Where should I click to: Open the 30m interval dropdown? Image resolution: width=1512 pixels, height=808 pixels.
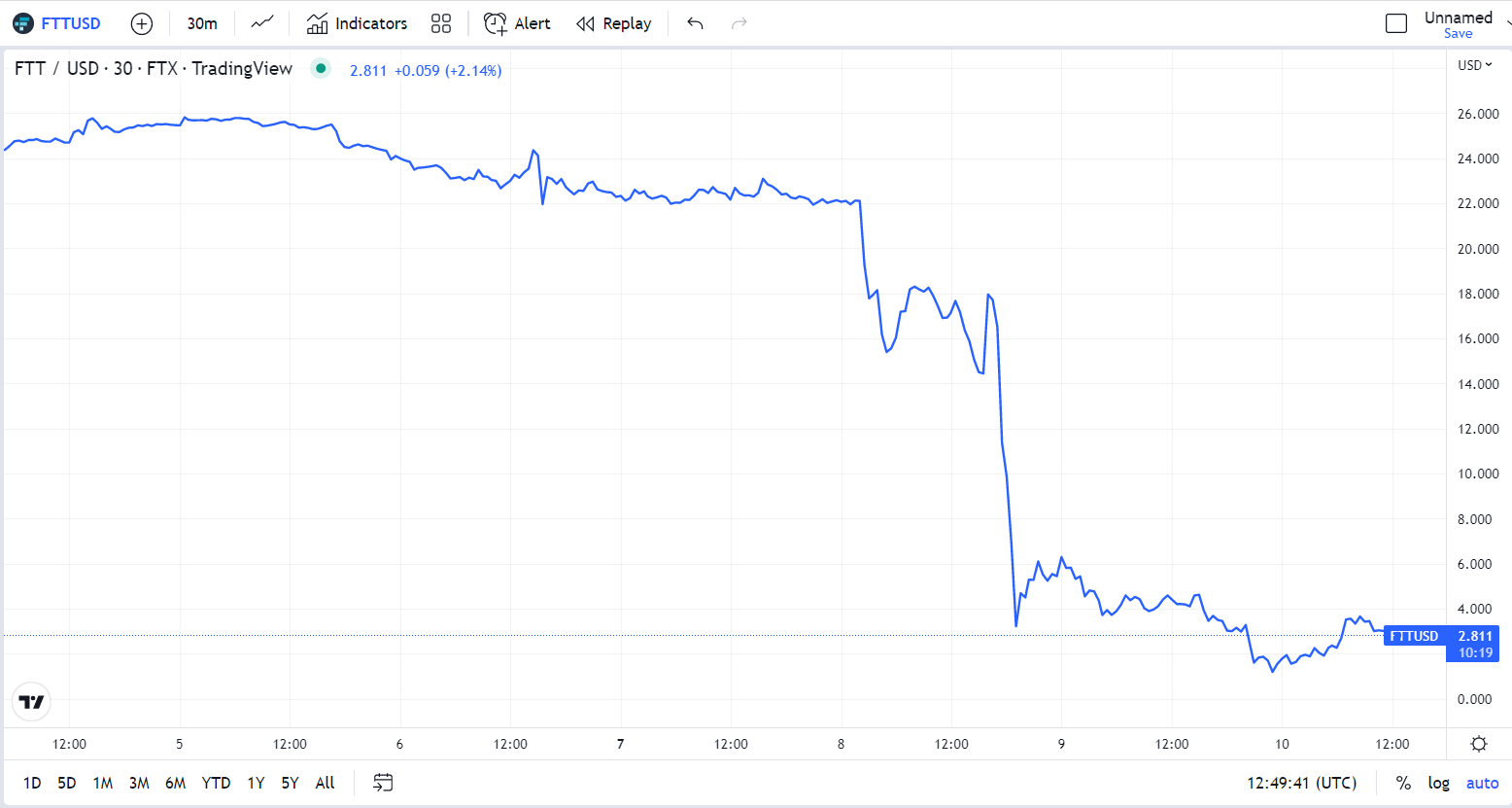pyautogui.click(x=202, y=23)
